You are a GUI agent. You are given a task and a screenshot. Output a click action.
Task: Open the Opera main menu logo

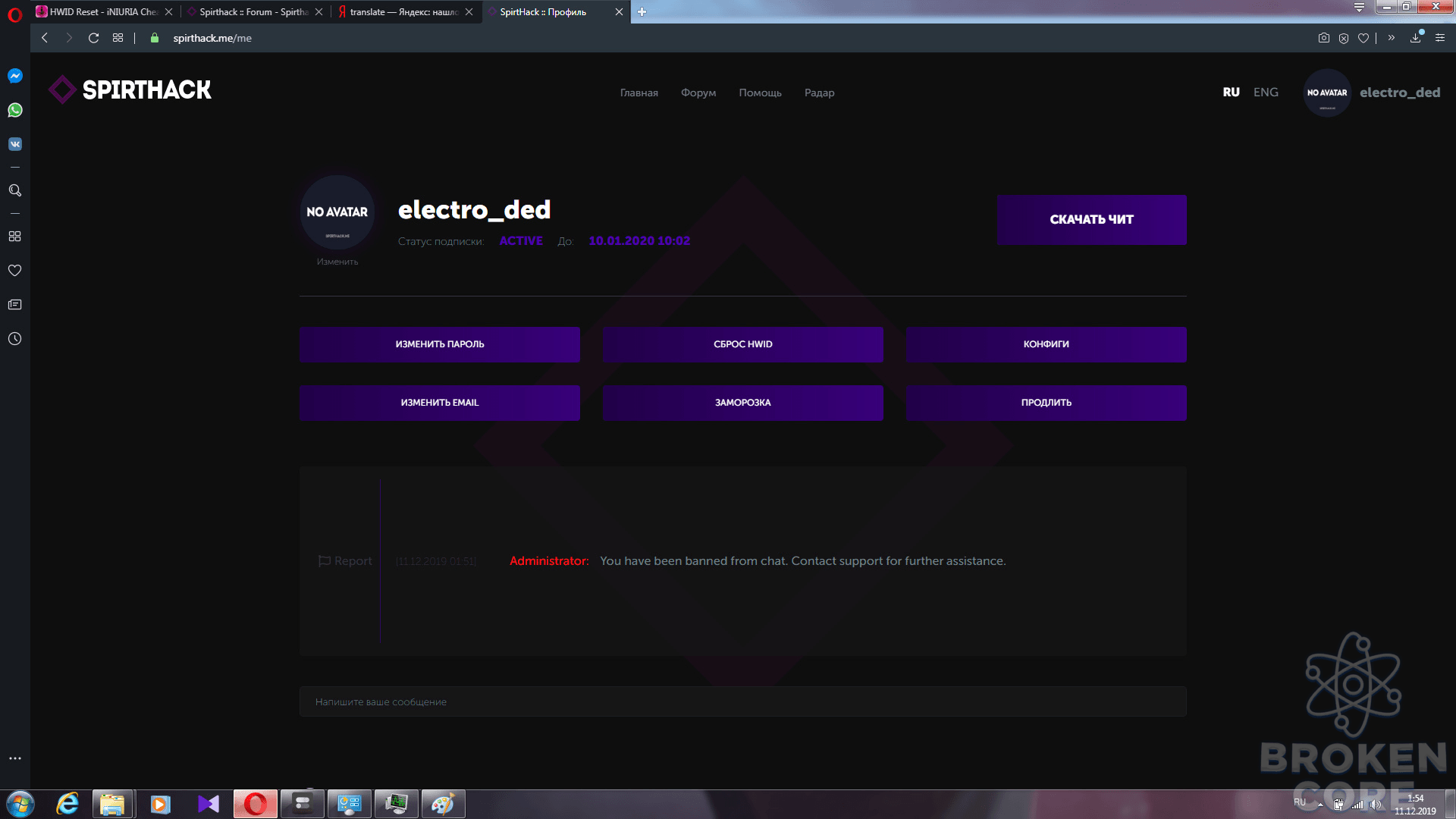click(x=15, y=14)
